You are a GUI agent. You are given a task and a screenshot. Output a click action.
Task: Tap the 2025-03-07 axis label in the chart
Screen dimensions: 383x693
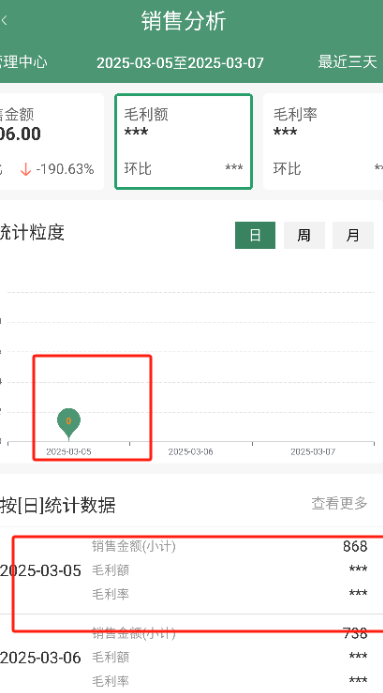[313, 452]
